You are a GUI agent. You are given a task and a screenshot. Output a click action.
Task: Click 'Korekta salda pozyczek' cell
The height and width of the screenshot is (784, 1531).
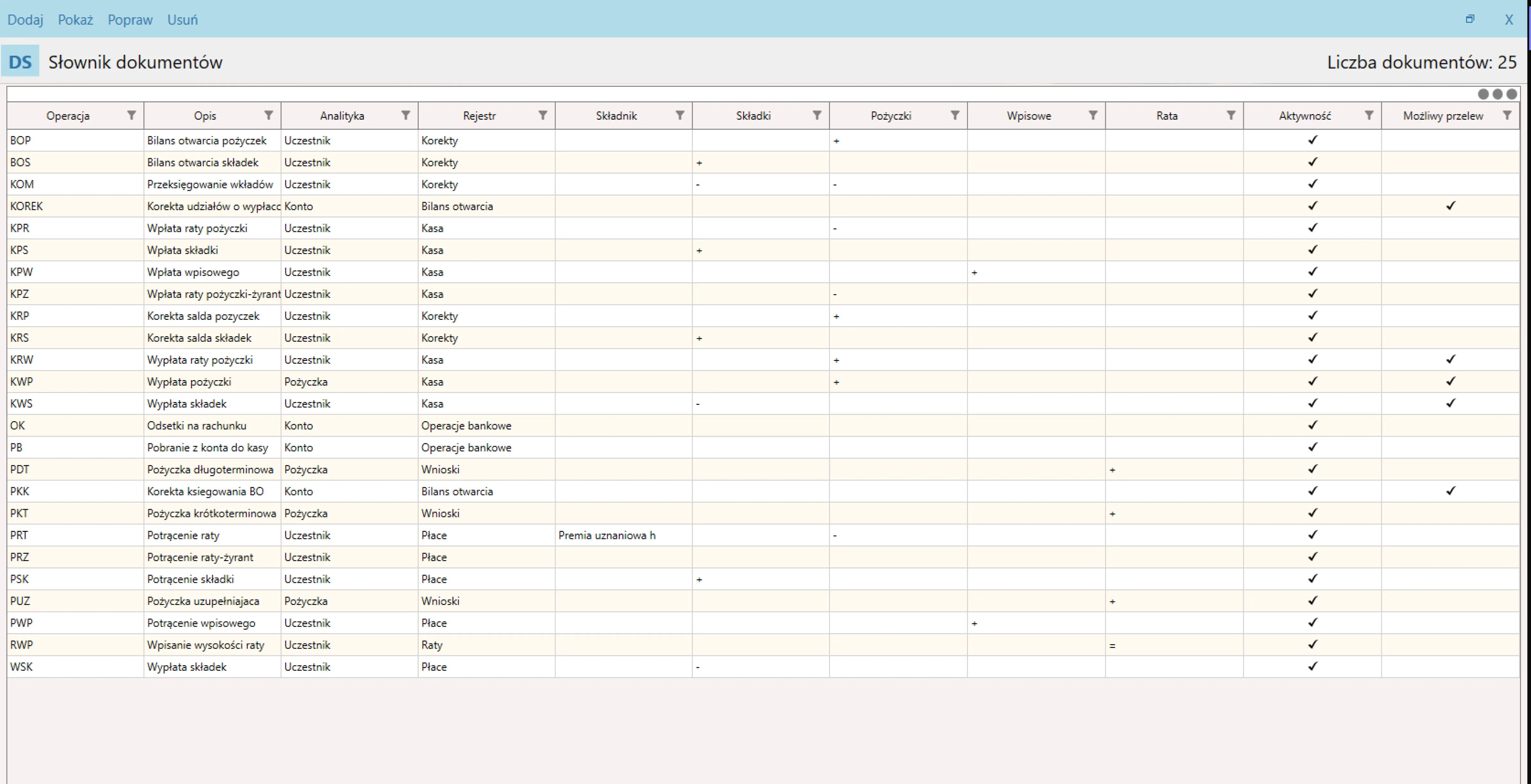coord(212,316)
